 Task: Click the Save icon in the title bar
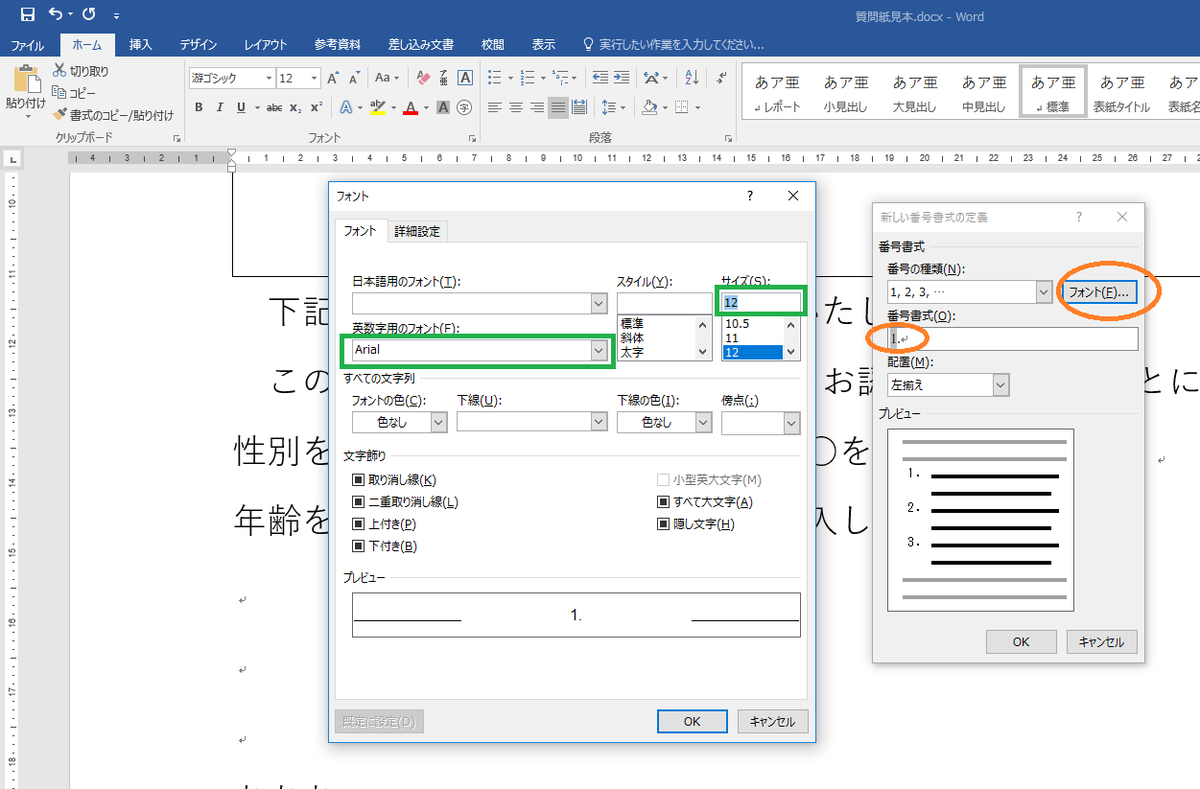tap(28, 15)
